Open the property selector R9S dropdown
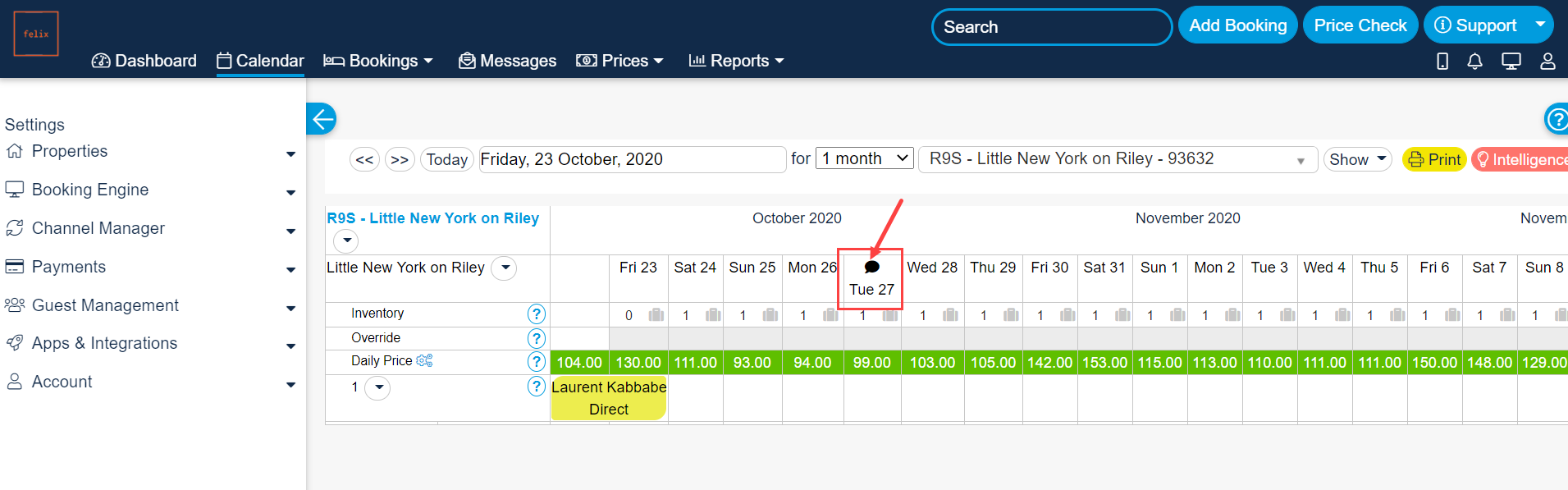Viewport: 1568px width, 490px height. click(1117, 159)
